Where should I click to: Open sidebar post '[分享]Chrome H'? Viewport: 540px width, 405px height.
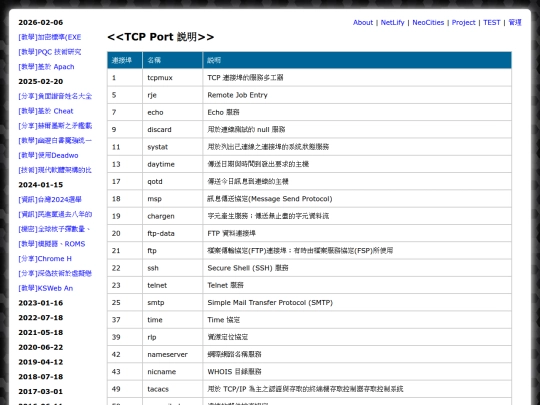tap(45, 259)
